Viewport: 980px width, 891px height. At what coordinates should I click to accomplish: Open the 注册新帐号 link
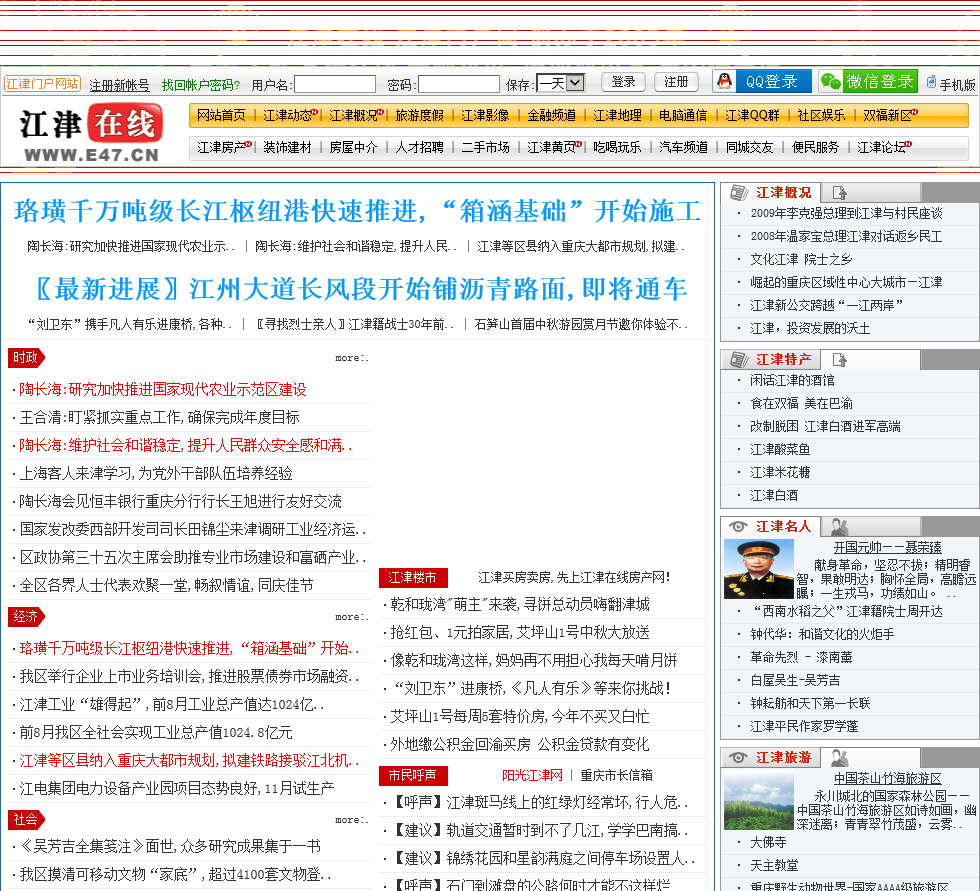[x=119, y=85]
